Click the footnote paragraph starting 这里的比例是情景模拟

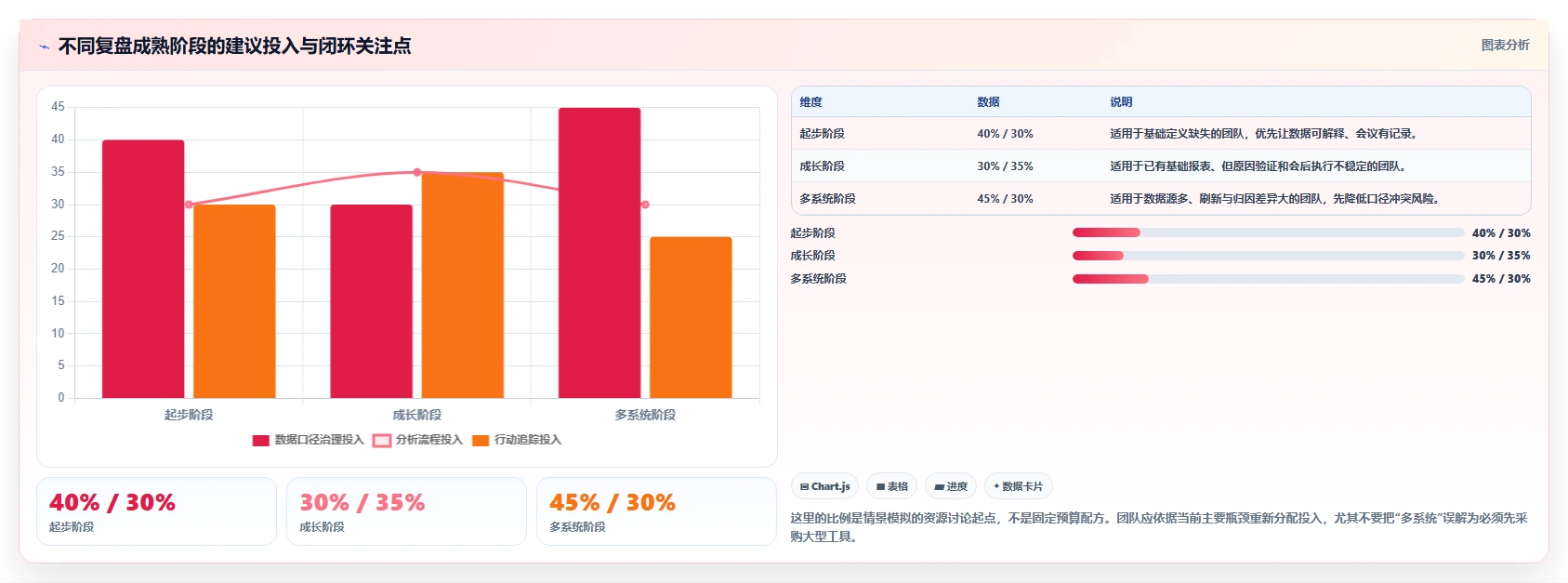tap(1159, 527)
